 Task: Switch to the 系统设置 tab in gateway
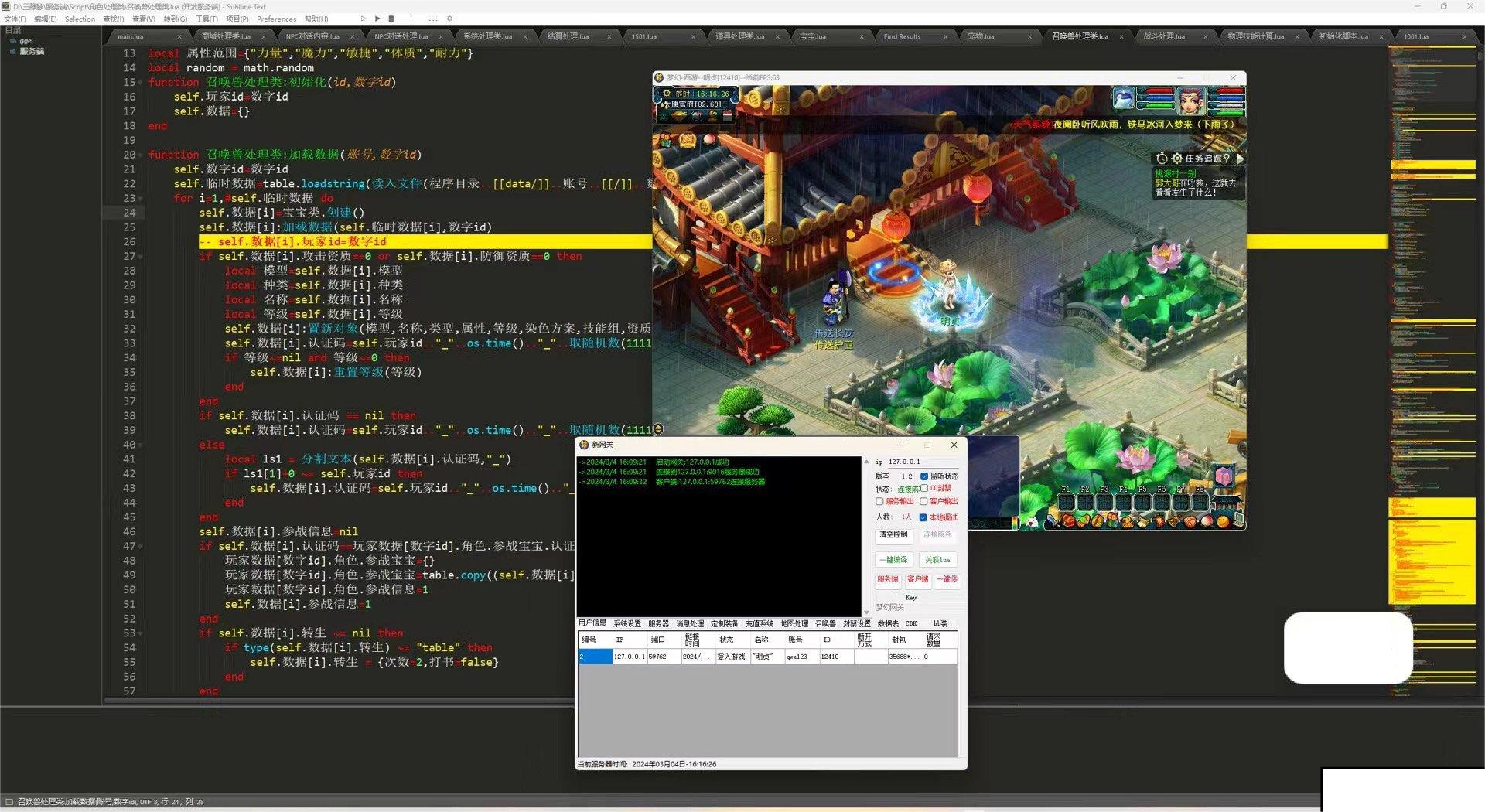pyautogui.click(x=627, y=623)
